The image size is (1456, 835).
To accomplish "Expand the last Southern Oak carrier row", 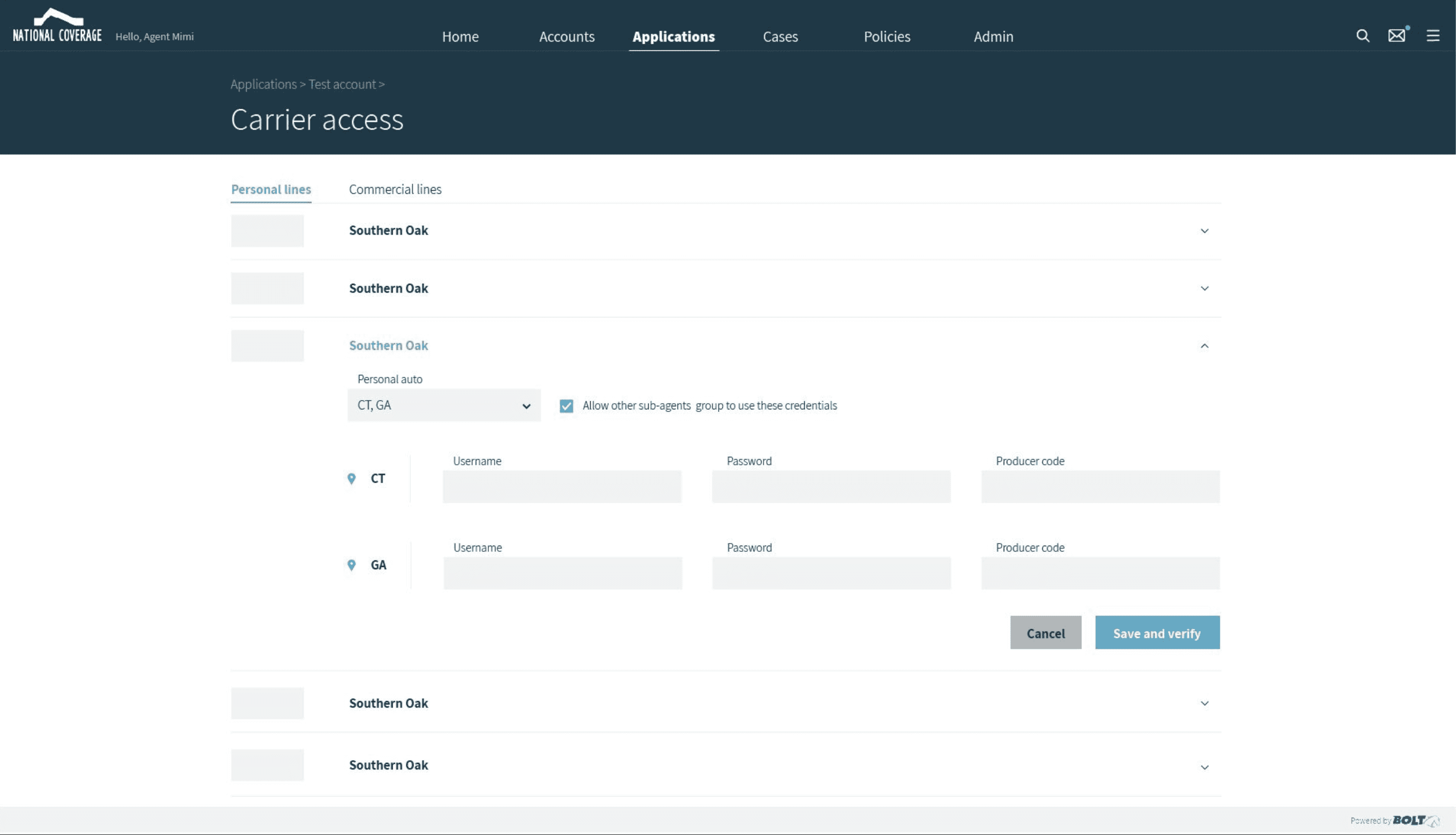I will tap(1204, 767).
